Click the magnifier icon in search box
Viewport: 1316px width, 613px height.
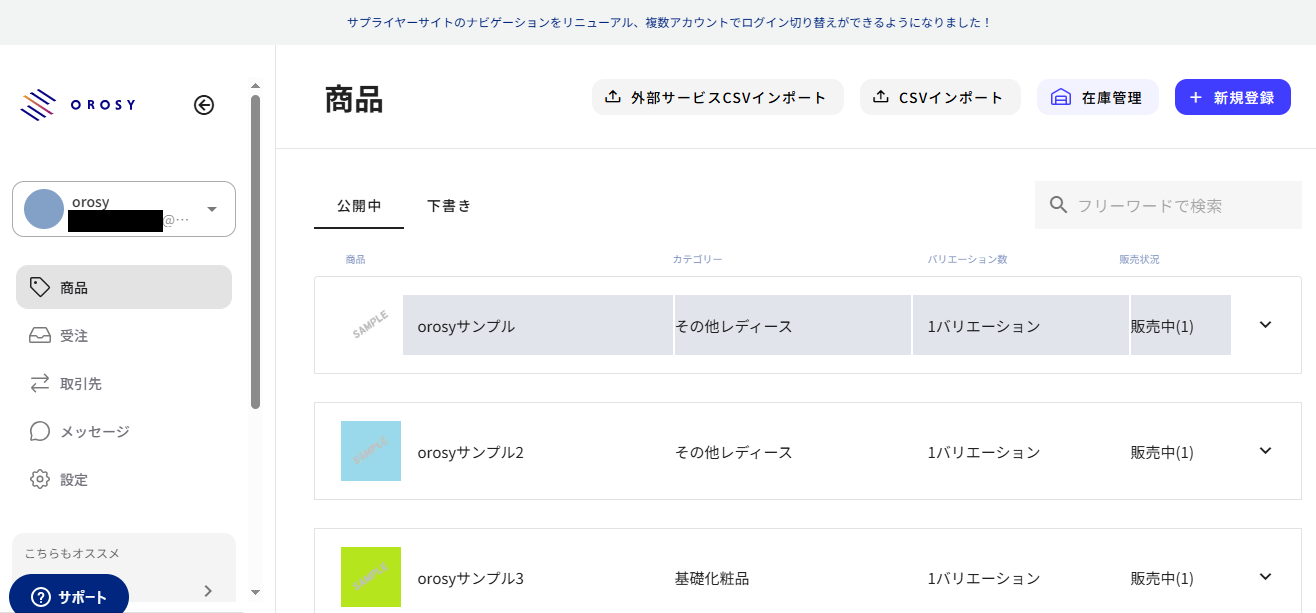(x=1058, y=205)
